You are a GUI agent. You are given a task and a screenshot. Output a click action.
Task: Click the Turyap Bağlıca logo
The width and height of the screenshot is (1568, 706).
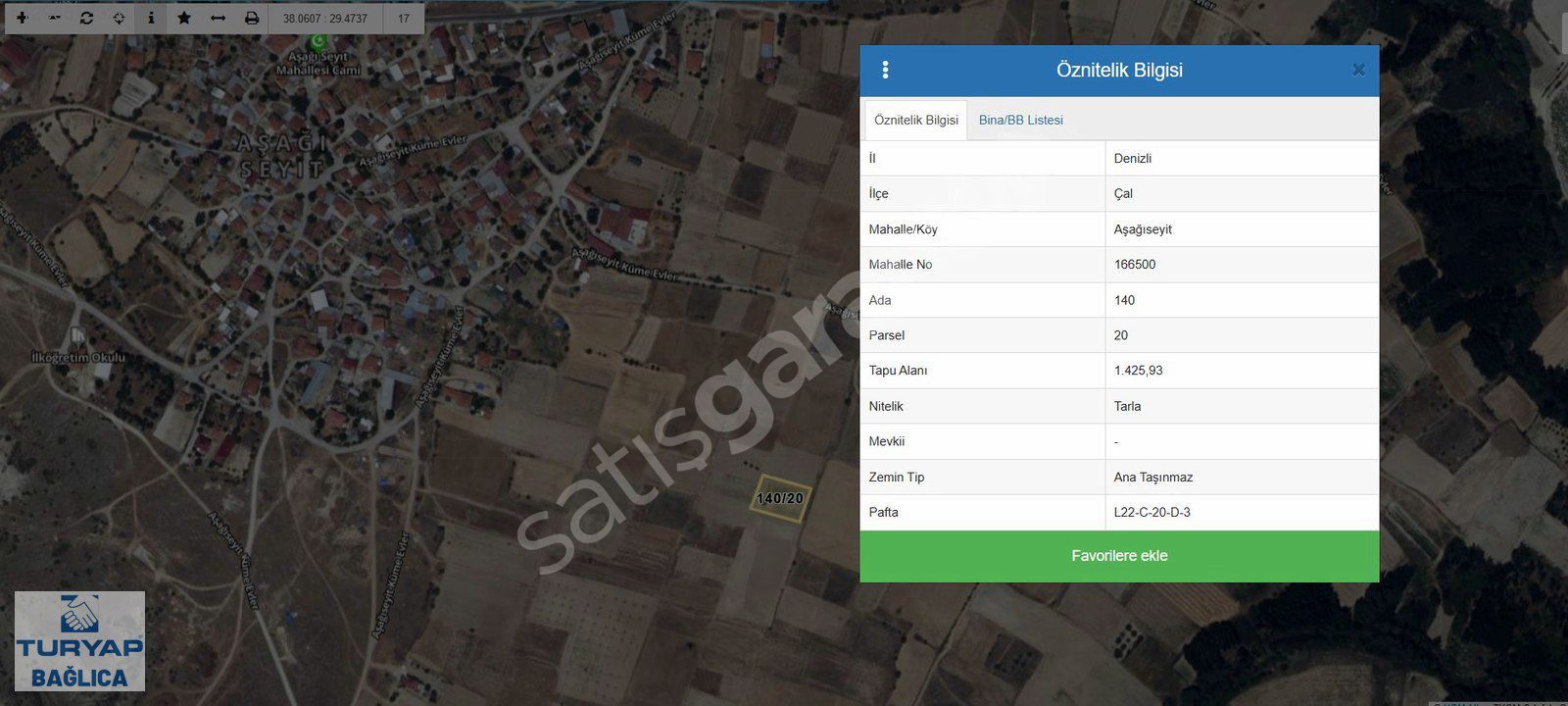click(79, 640)
